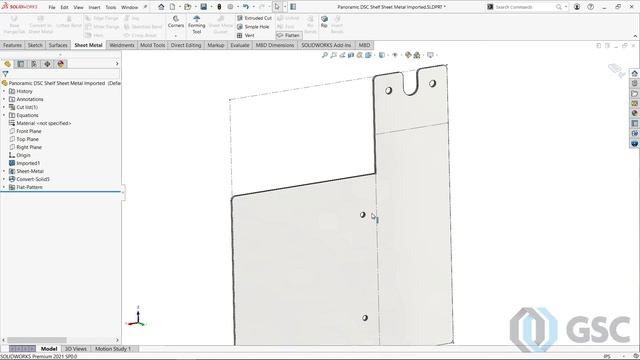This screenshot has height=360, width=640.
Task: Expand the Cut list(1) folder
Action: (4, 107)
